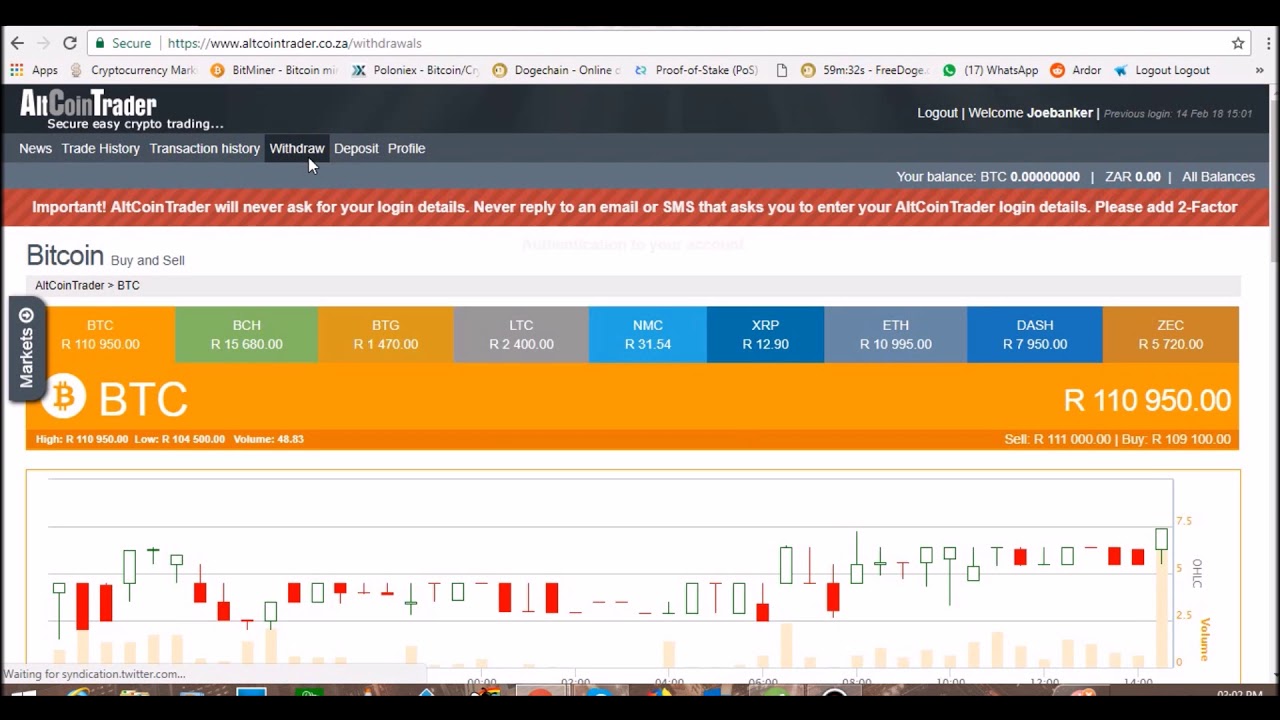Open Trade History page

(x=100, y=148)
